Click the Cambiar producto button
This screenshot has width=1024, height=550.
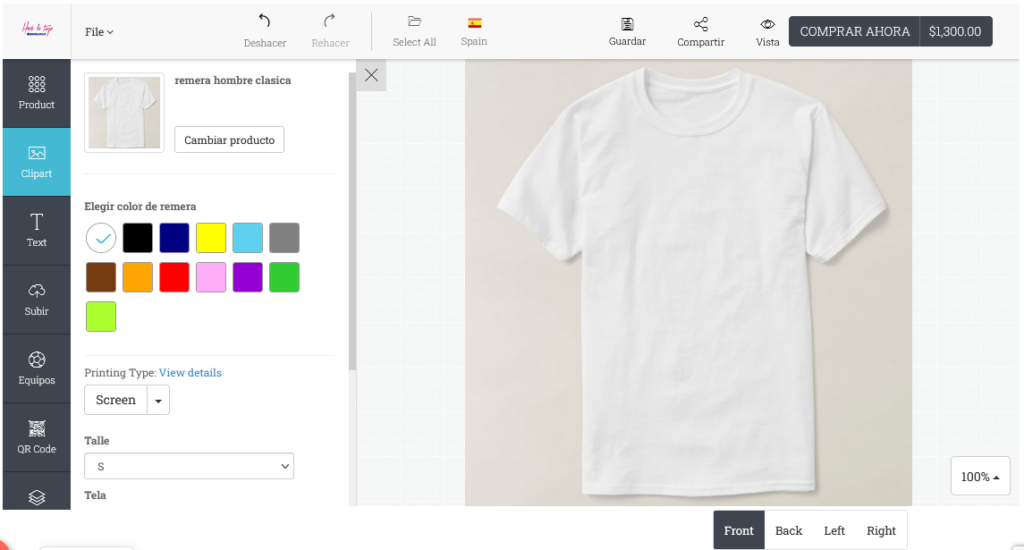[x=229, y=140]
